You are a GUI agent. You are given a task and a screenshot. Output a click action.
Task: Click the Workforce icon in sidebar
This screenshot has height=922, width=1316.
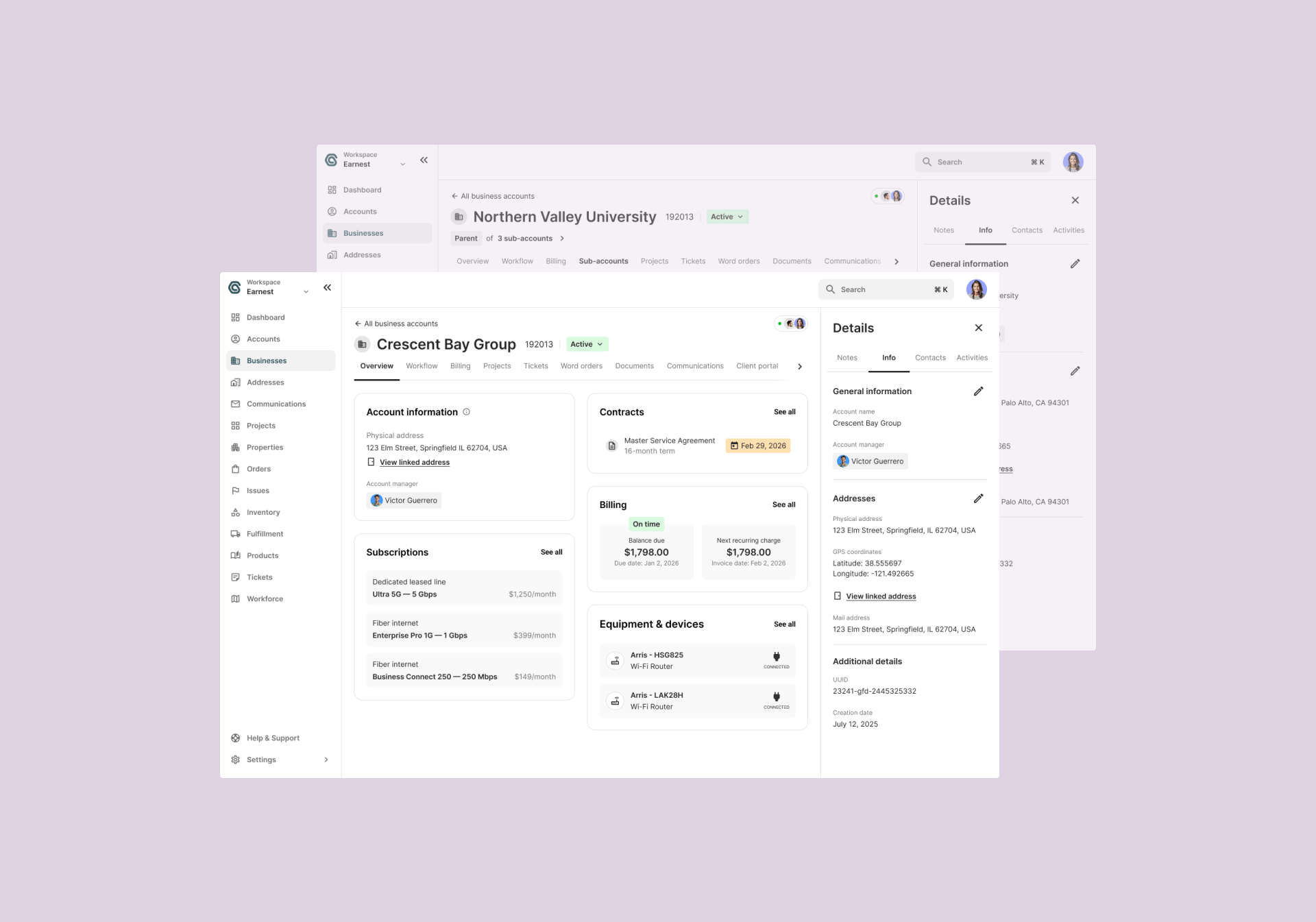tap(236, 599)
